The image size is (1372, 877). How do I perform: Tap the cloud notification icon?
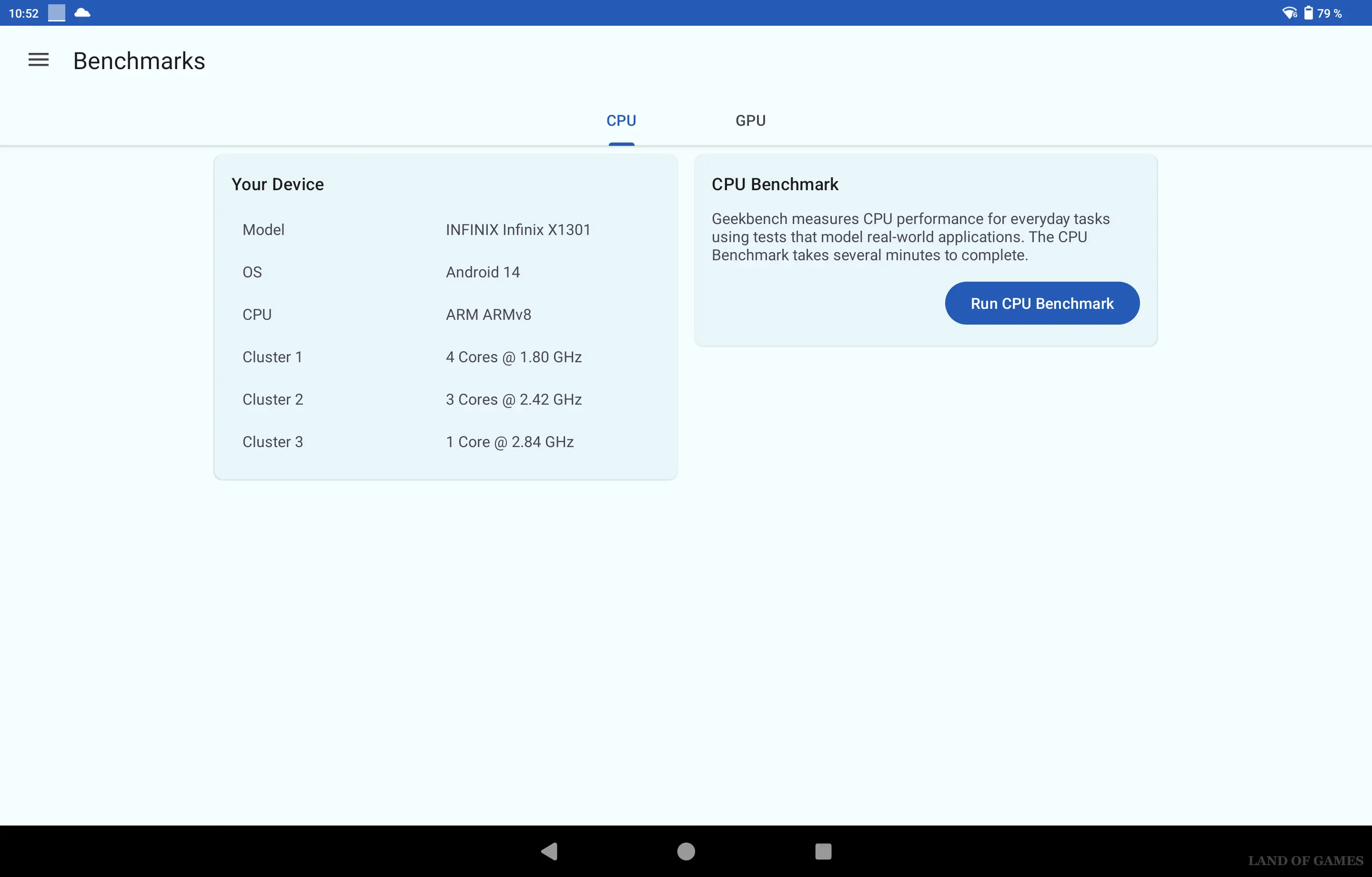click(x=82, y=12)
